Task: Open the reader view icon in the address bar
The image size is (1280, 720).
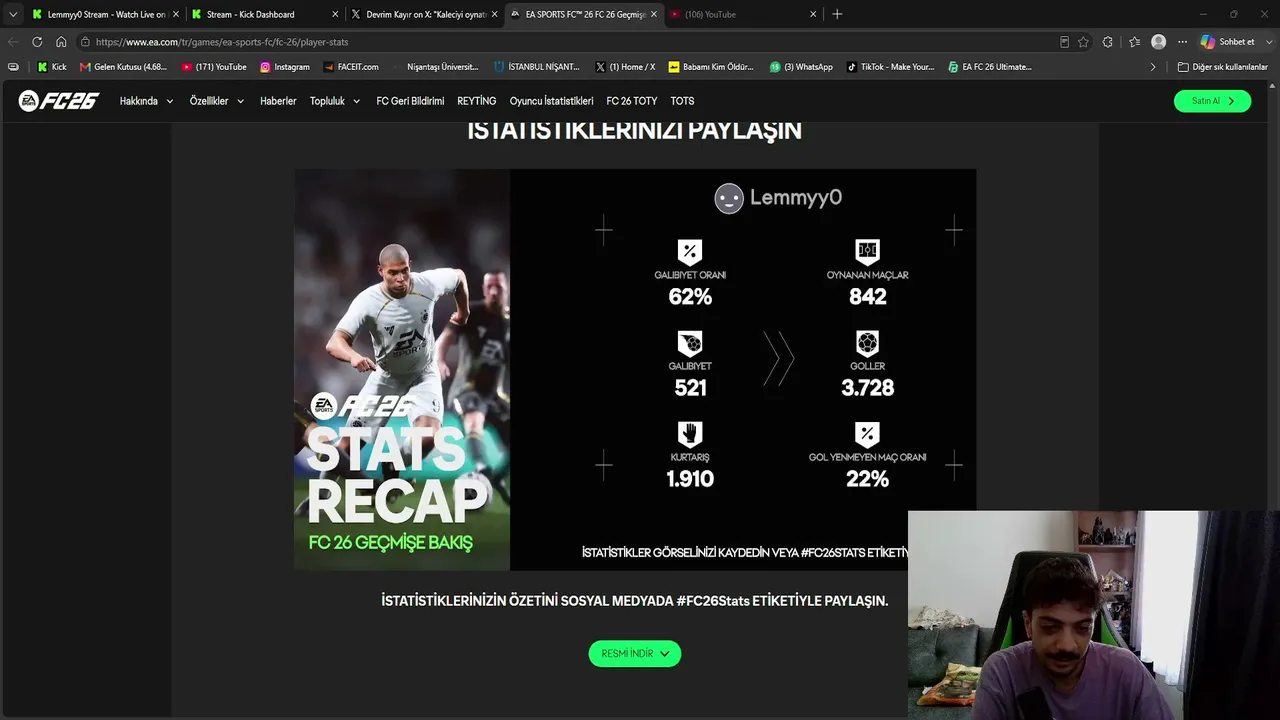Action: point(1064,42)
